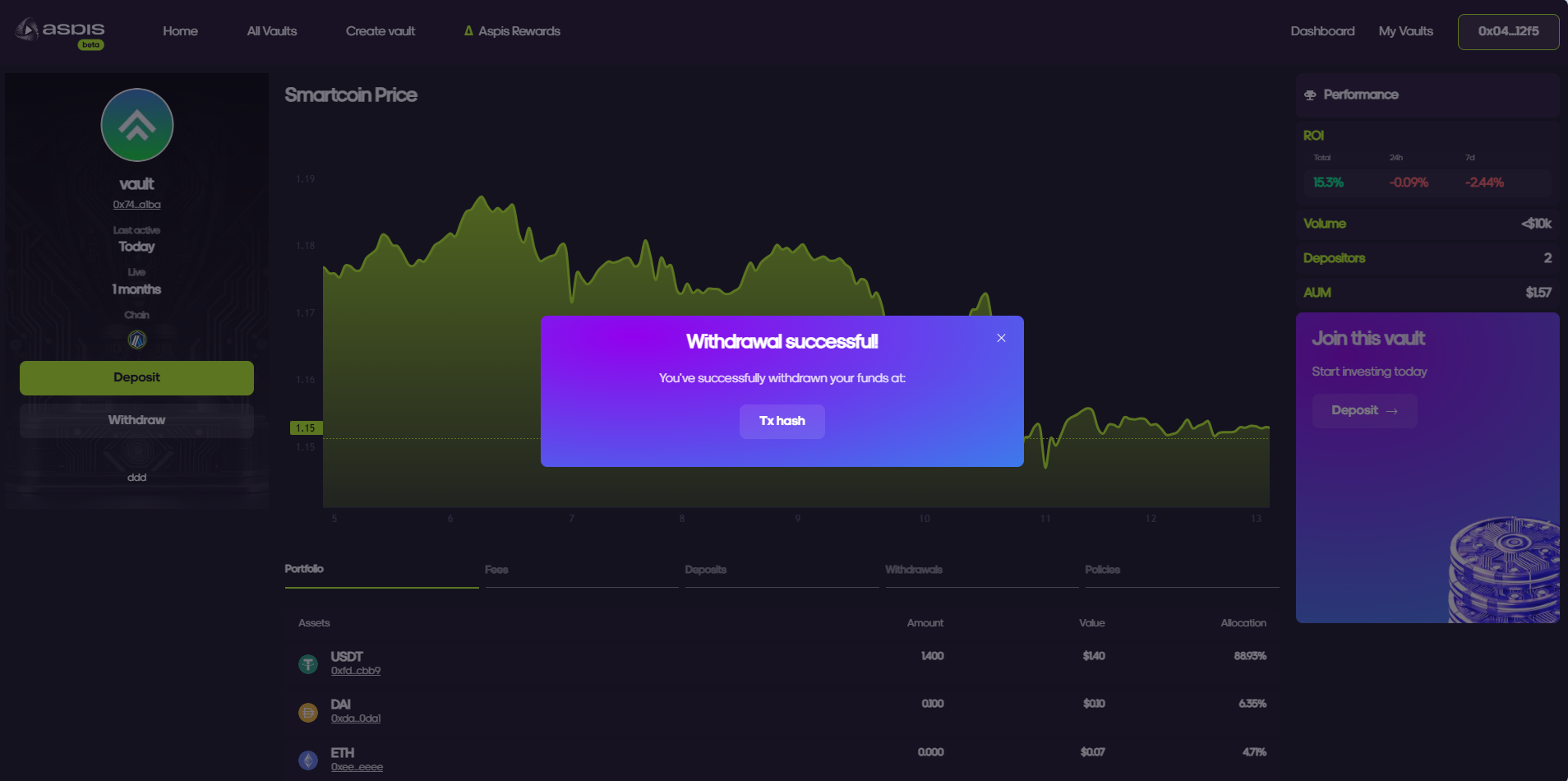The width and height of the screenshot is (1568, 781).
Task: Click the Withdraw button in sidebar
Action: click(x=136, y=420)
